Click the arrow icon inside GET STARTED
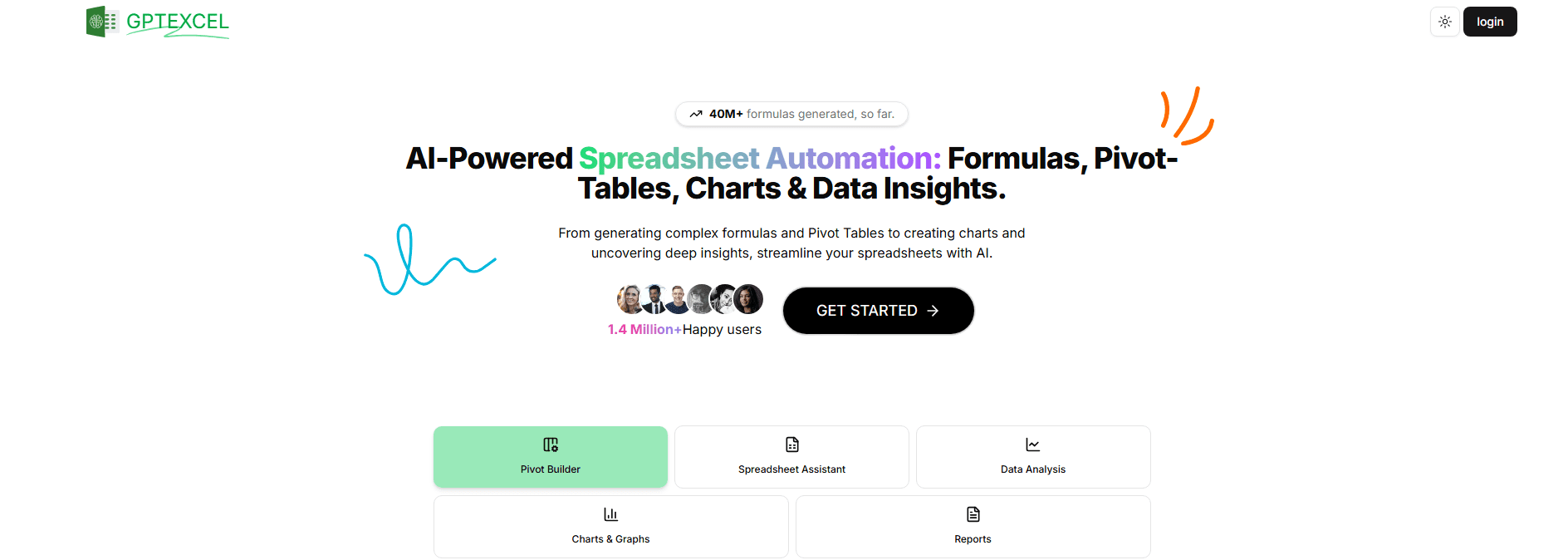This screenshot has width=1568, height=560. click(x=933, y=311)
